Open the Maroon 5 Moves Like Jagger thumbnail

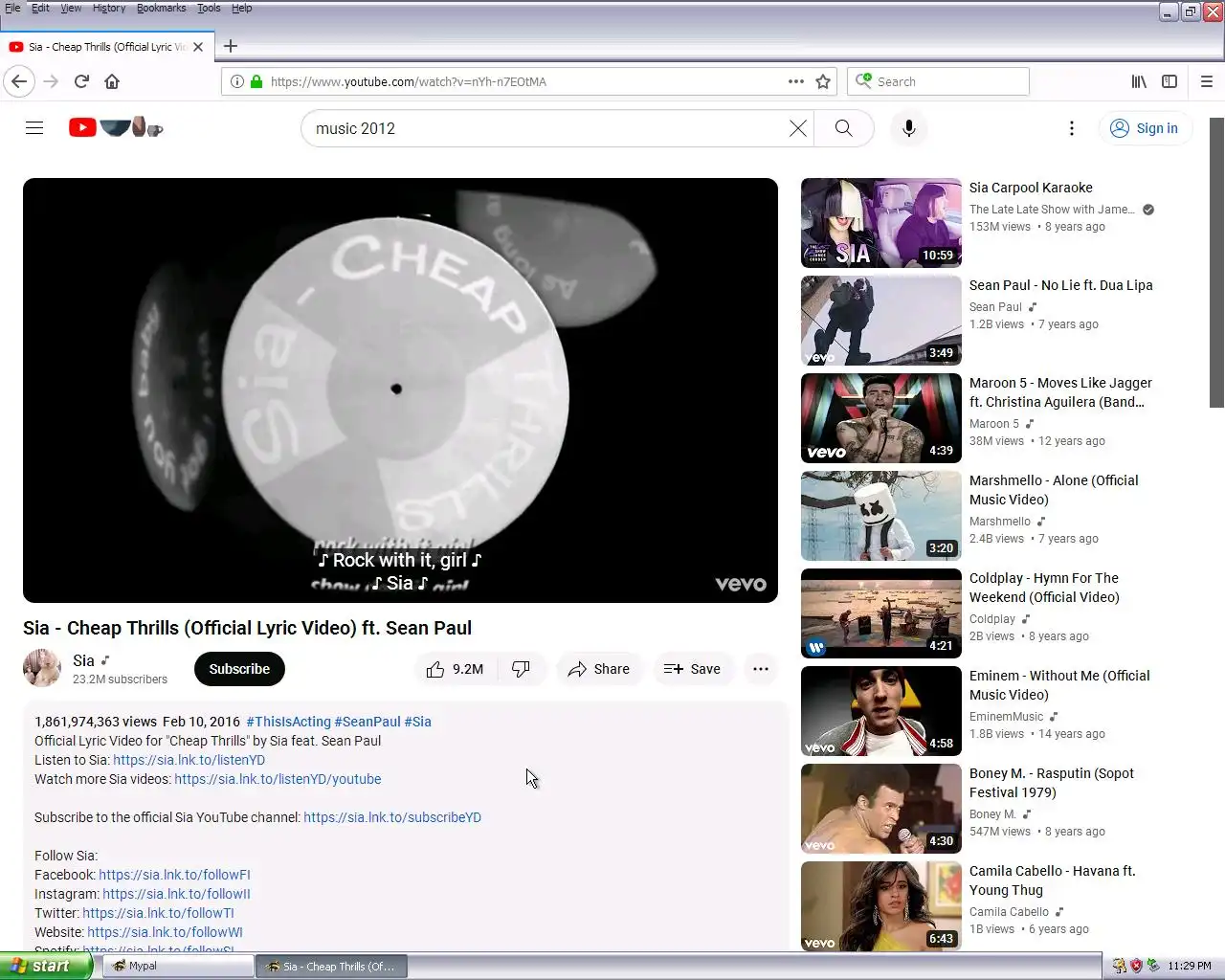pos(881,418)
